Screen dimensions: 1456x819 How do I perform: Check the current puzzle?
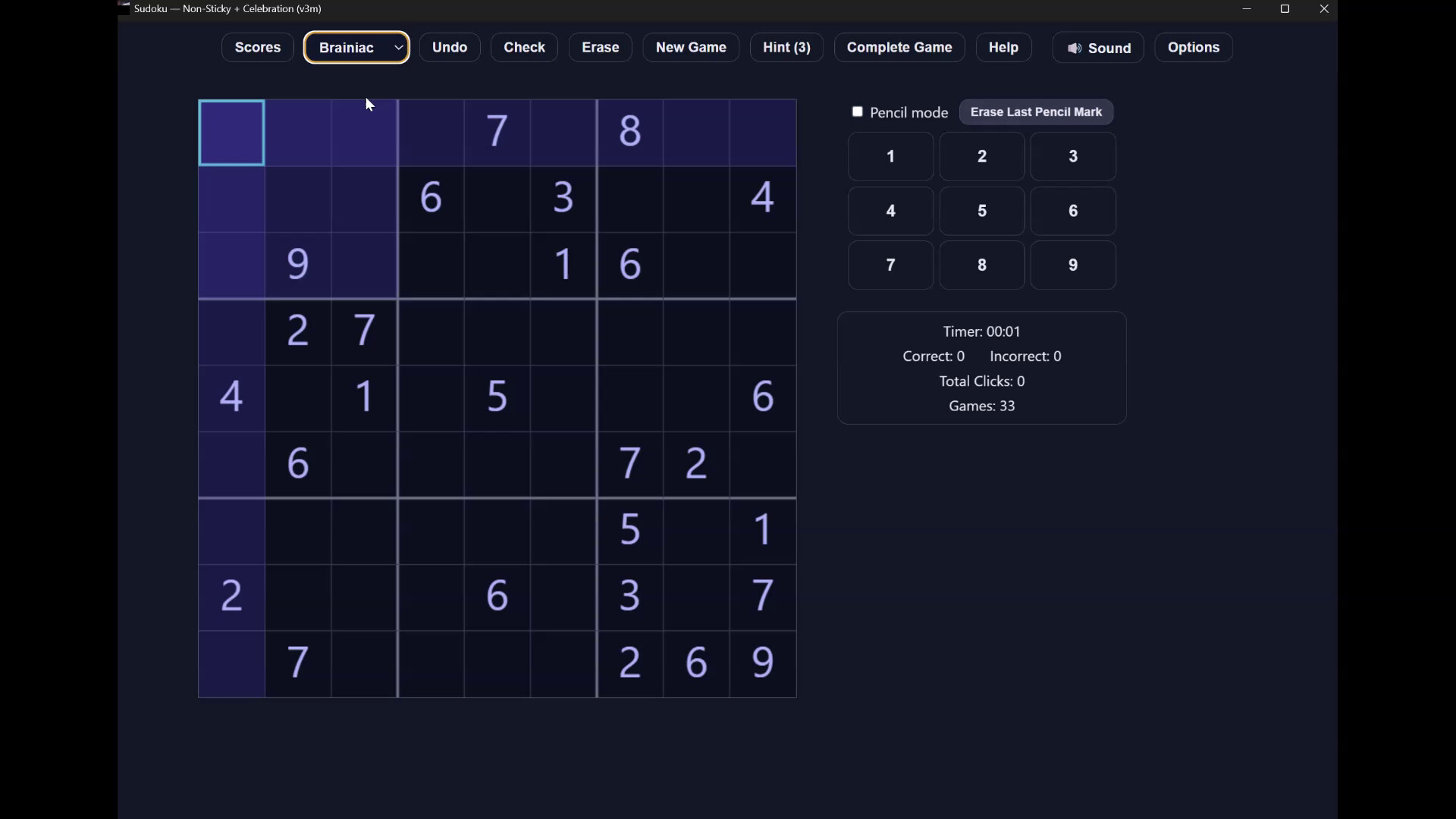tap(524, 47)
